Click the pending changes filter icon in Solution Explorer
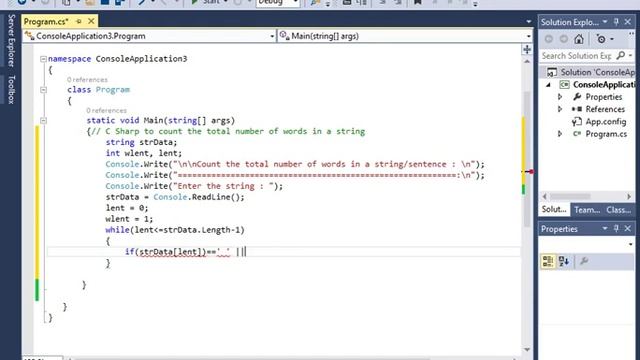 (601, 39)
